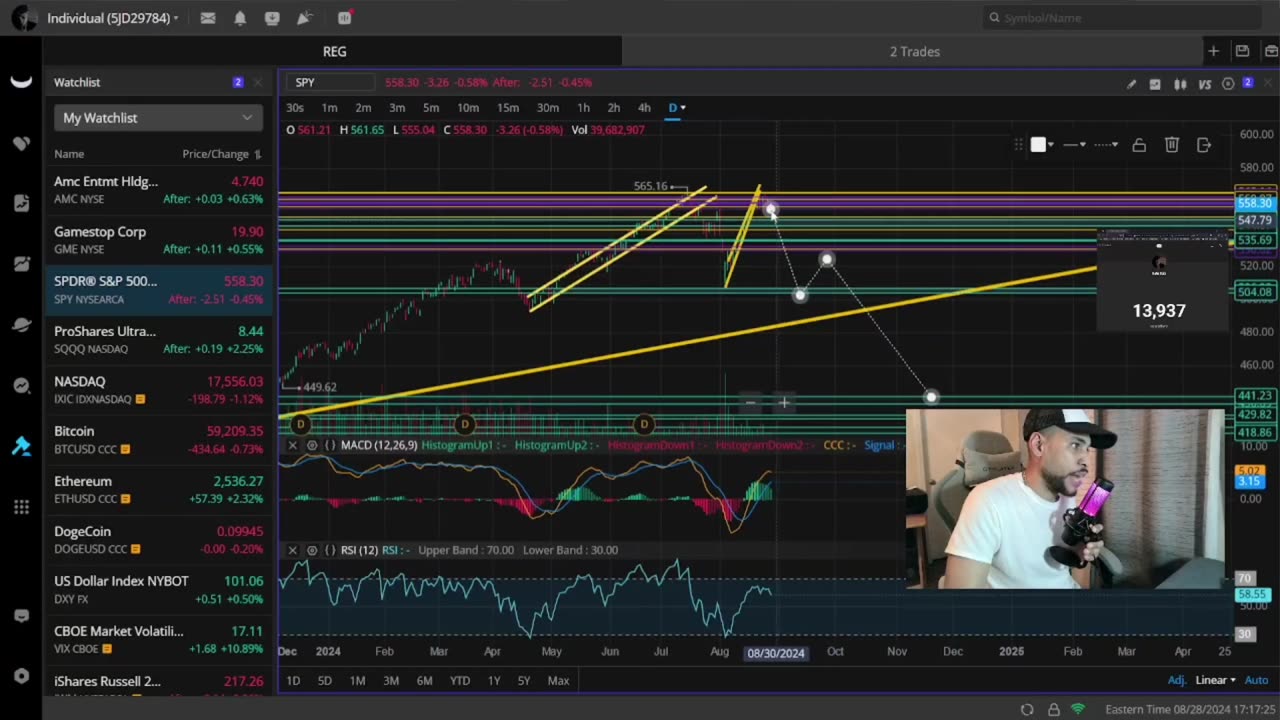Image resolution: width=1280 pixels, height=720 pixels.
Task: Open the apps grid icon in left sidebar
Action: tap(21, 507)
